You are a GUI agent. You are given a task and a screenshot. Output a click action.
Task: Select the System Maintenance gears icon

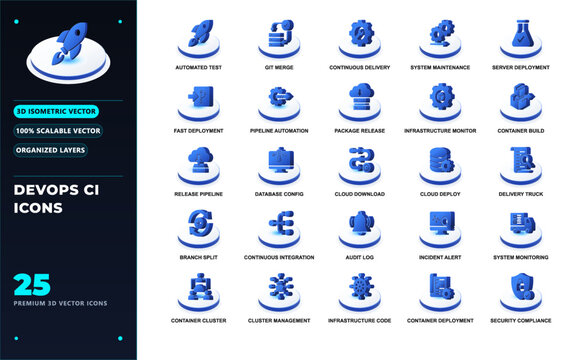[x=440, y=38]
